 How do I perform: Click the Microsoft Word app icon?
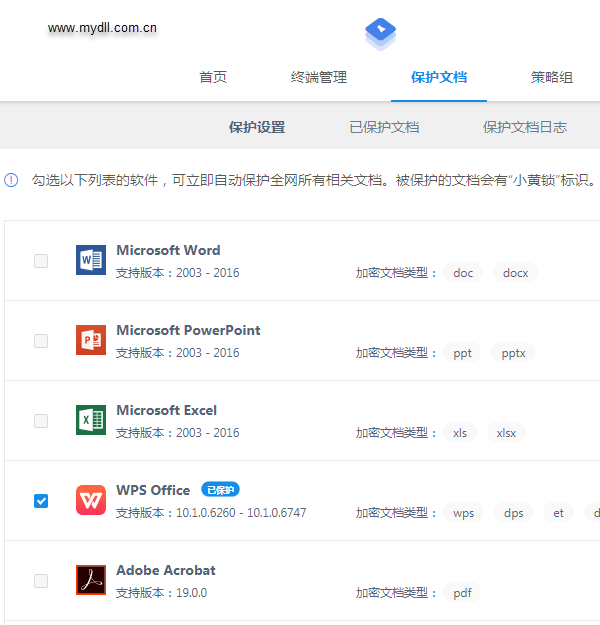pos(91,260)
